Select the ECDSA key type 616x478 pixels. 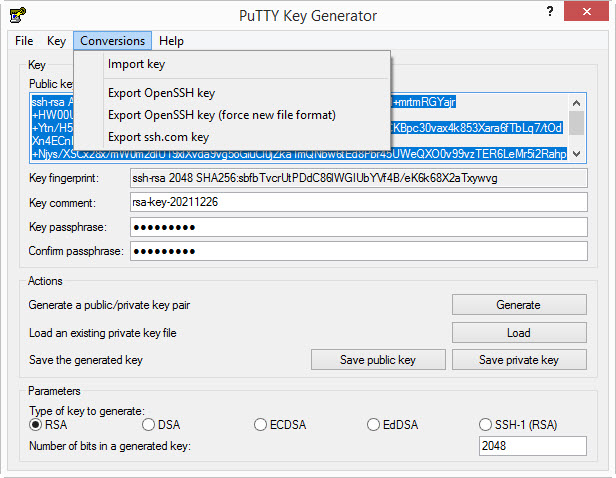click(x=280, y=425)
